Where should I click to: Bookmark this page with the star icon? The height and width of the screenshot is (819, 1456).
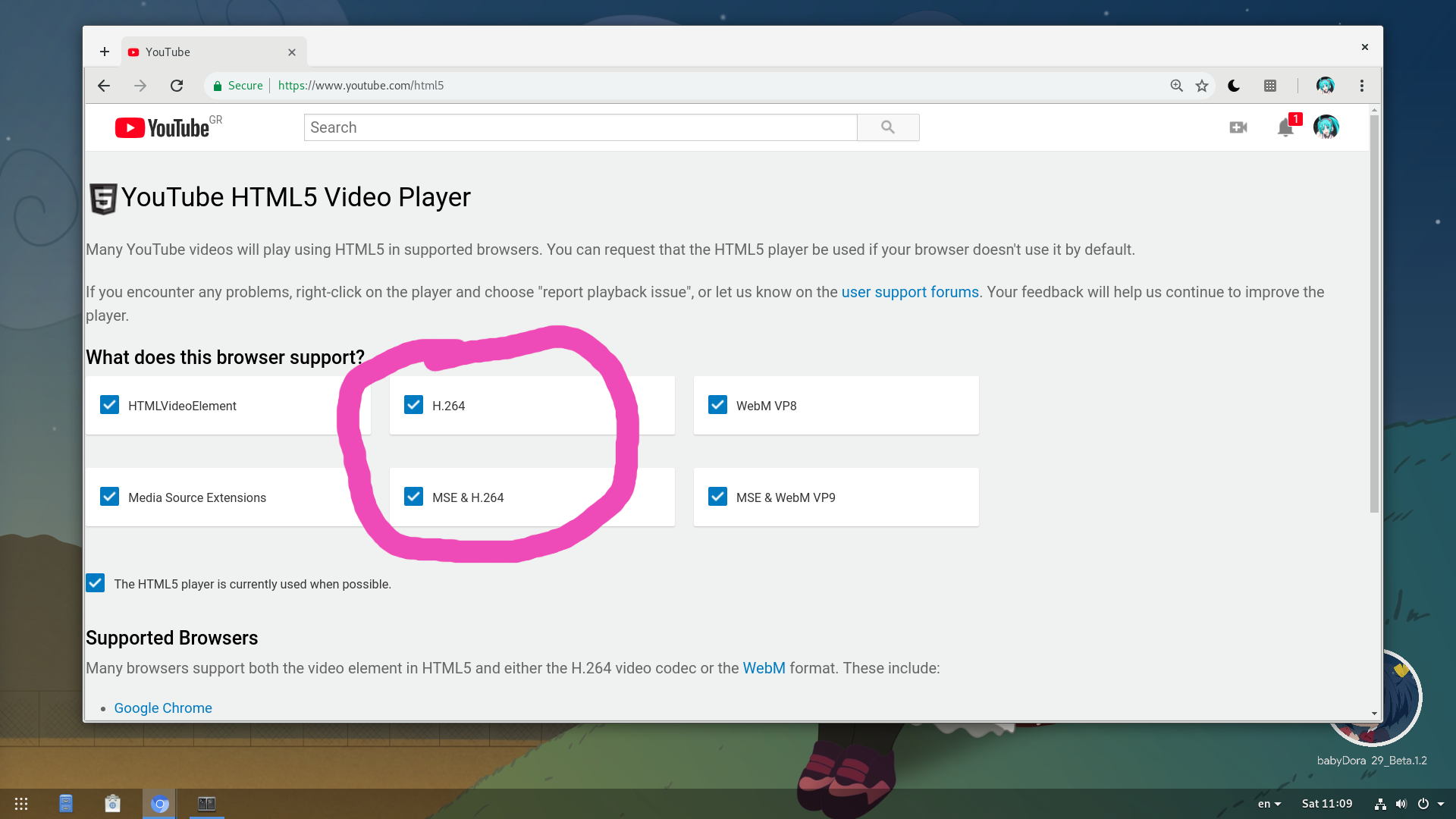tap(1201, 86)
